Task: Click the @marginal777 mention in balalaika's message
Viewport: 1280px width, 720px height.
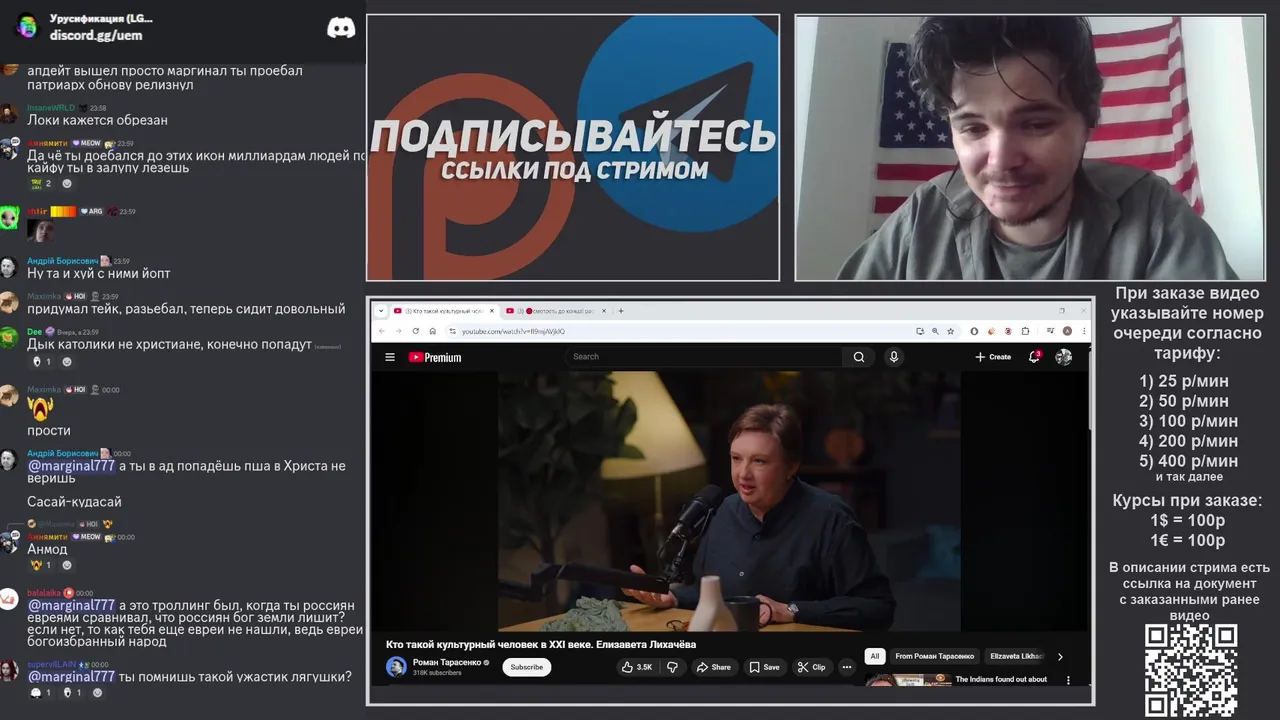Action: click(x=71, y=605)
